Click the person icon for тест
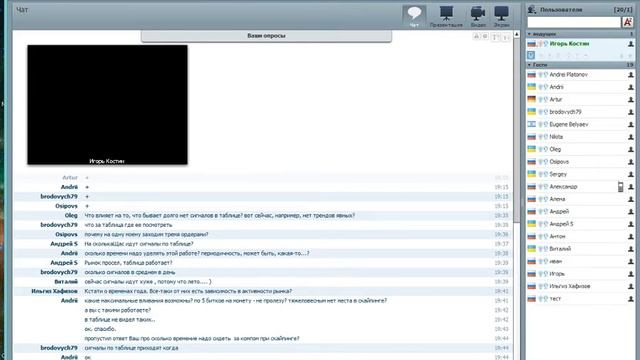Image resolution: width=640 pixels, height=360 pixels. point(631,299)
